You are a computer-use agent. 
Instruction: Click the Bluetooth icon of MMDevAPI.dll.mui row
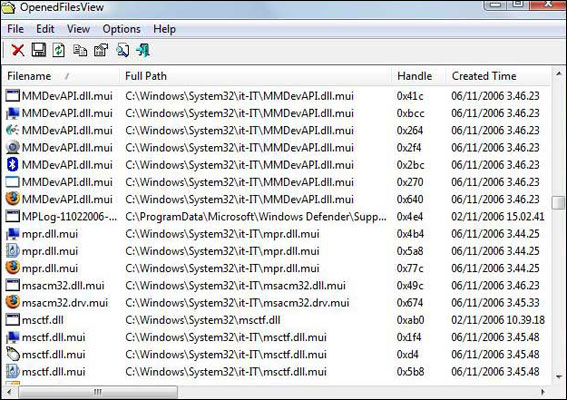coord(12,165)
